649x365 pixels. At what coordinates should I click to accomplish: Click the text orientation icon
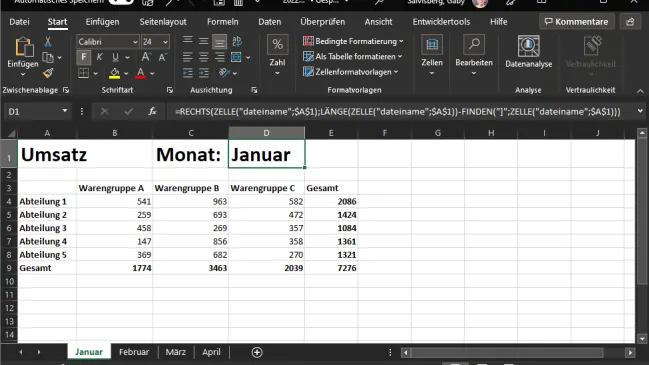point(224,73)
